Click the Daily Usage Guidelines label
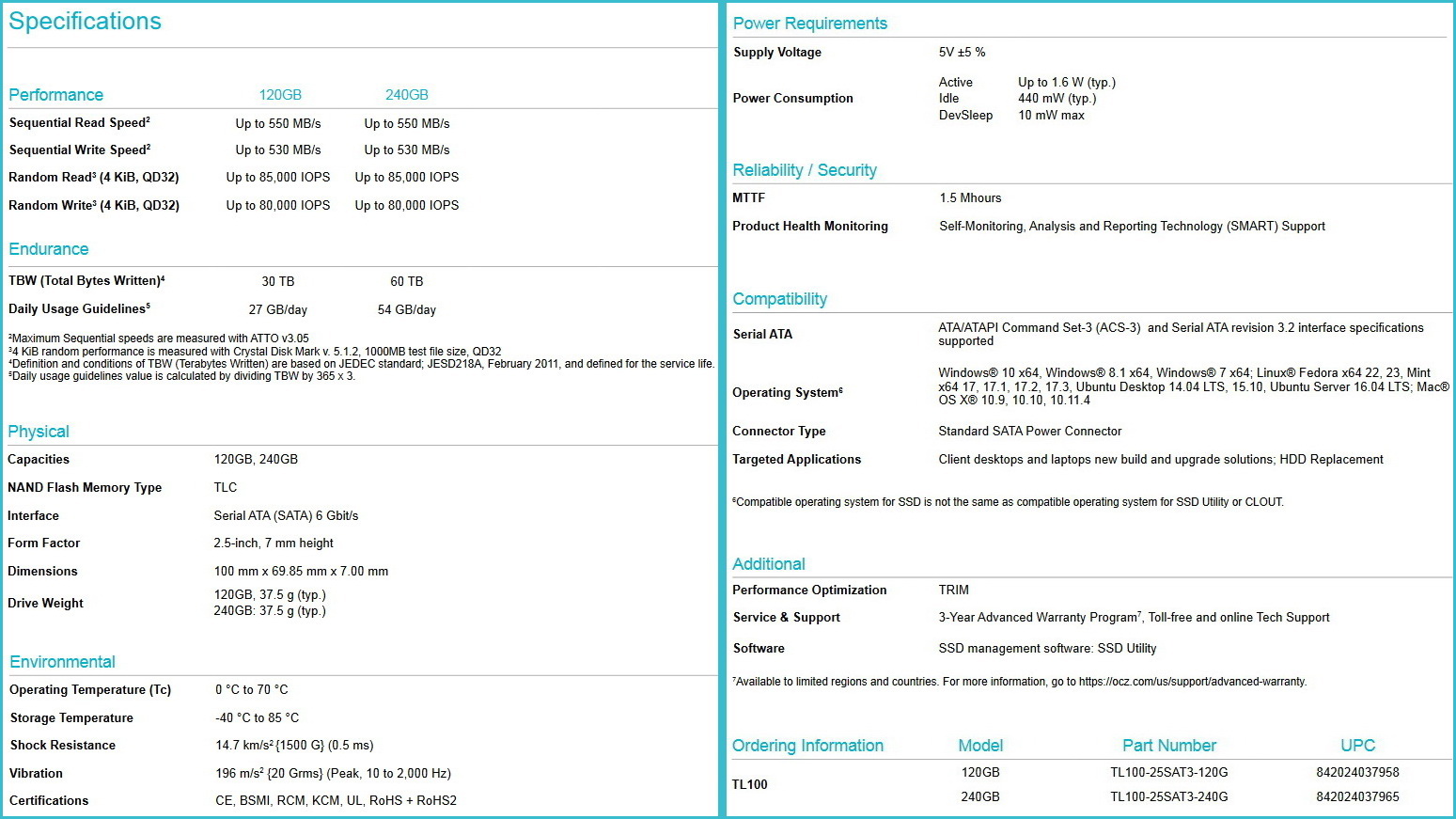 (79, 308)
